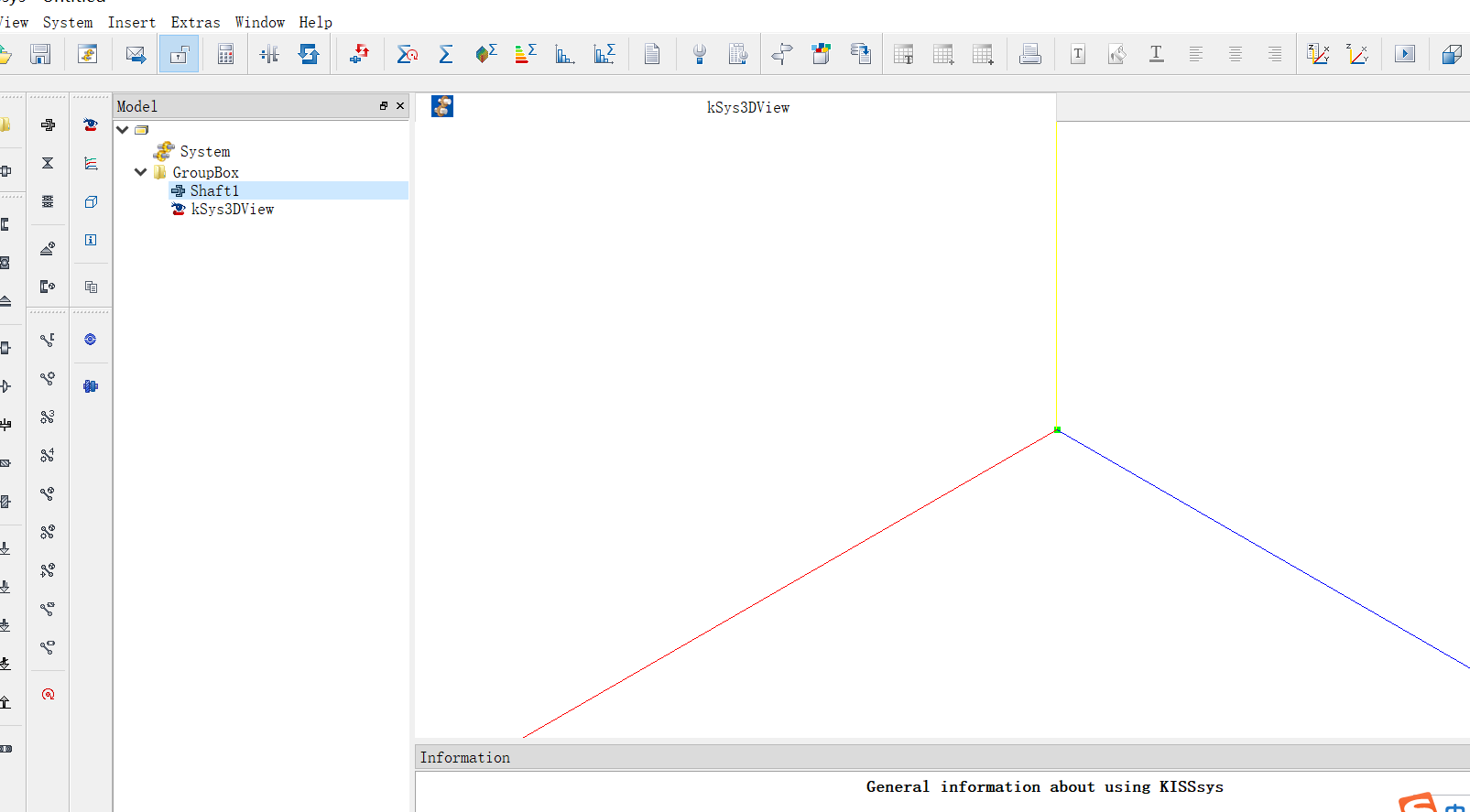Open the System menu
The image size is (1470, 812).
(x=68, y=22)
